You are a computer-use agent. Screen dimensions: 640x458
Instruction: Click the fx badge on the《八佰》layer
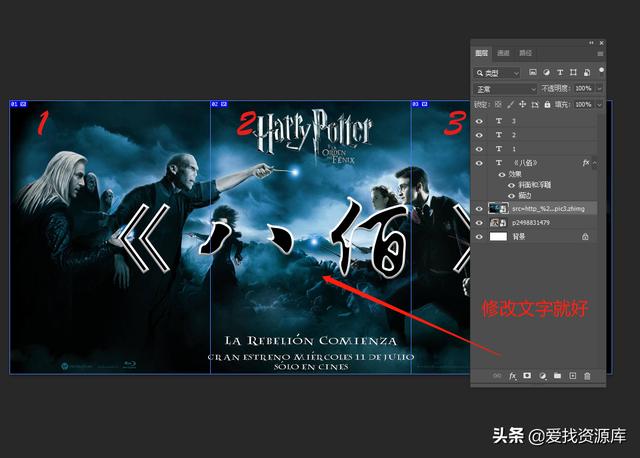[x=586, y=162]
